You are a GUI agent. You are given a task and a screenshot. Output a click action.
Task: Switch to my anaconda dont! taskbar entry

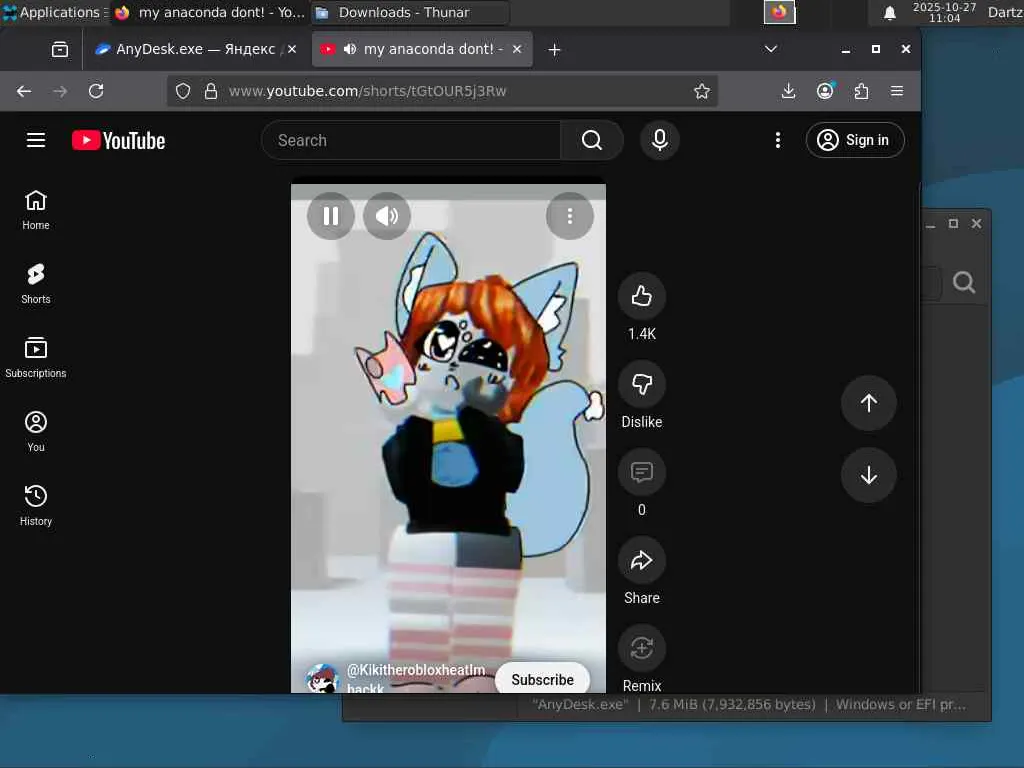coord(210,12)
